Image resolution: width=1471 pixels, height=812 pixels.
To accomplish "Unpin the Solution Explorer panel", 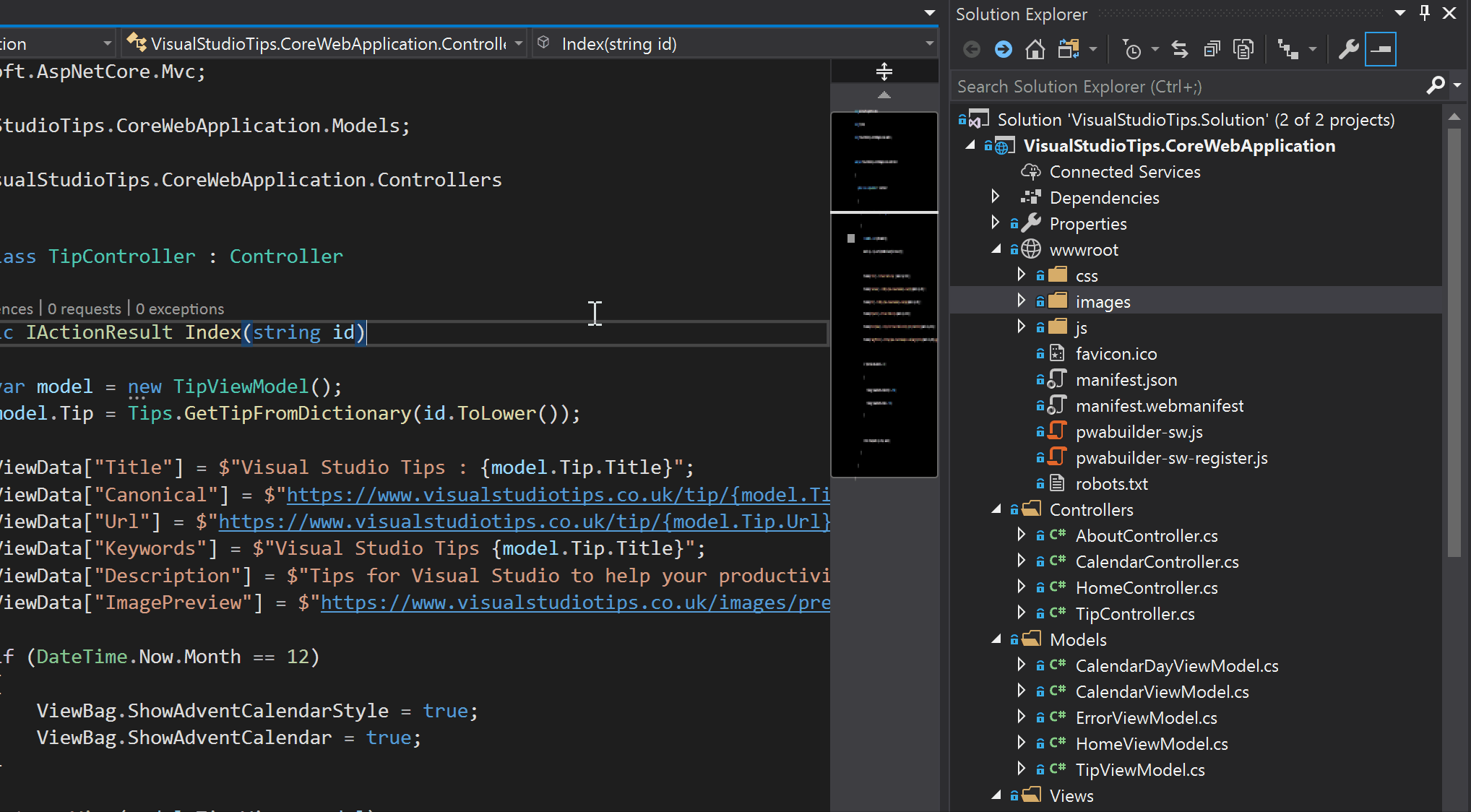I will [1423, 13].
